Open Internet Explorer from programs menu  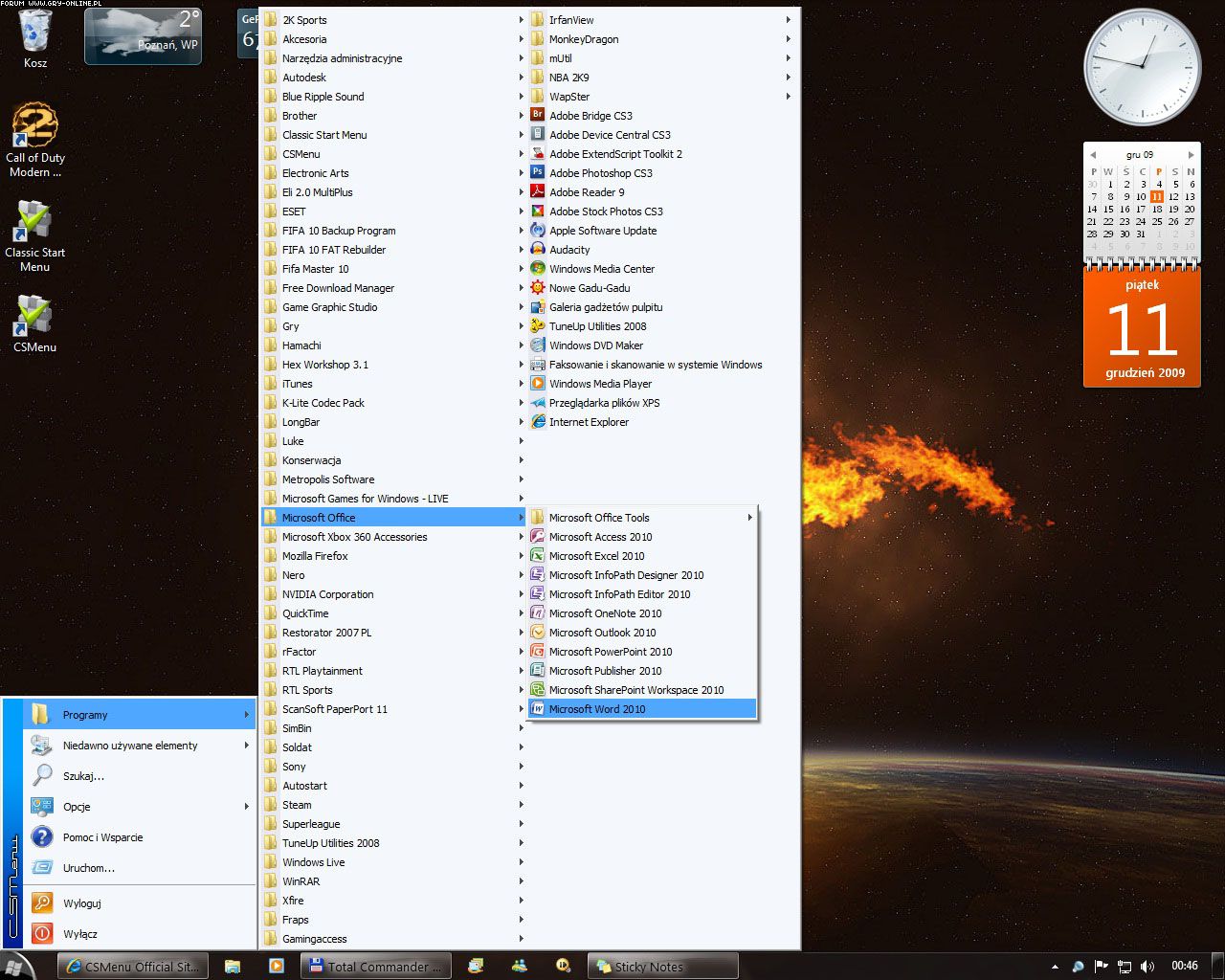589,422
